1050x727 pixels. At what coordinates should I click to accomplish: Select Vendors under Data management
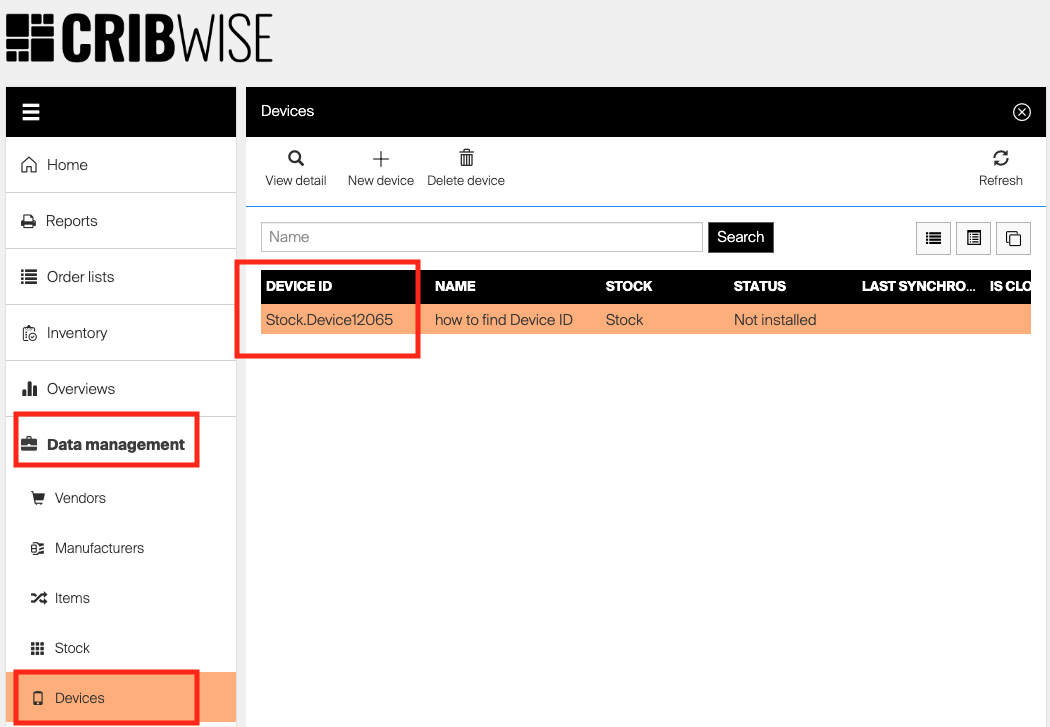(x=80, y=498)
